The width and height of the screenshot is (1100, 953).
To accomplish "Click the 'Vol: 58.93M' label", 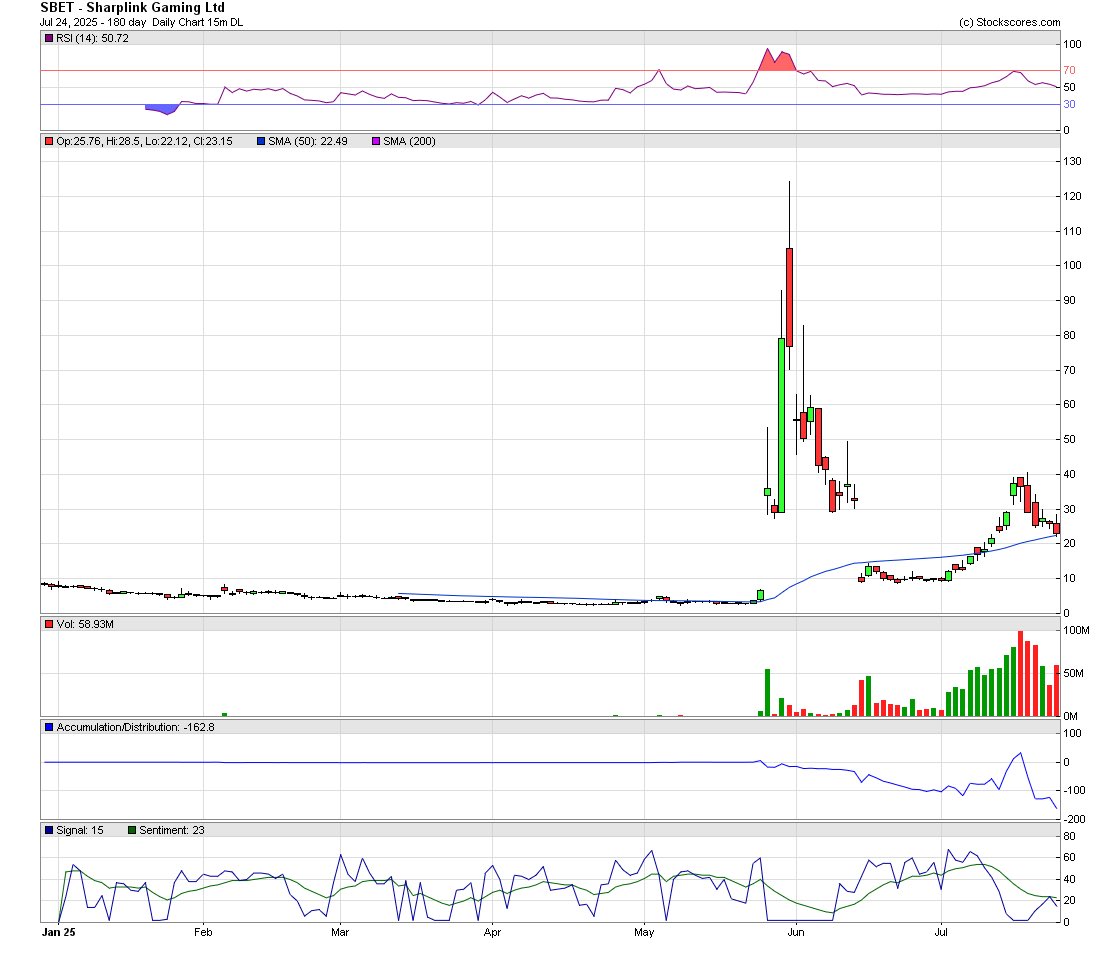I will [85, 624].
